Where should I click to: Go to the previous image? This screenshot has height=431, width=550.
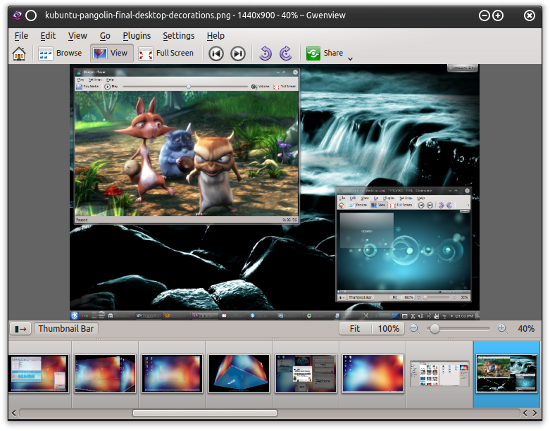coord(216,54)
